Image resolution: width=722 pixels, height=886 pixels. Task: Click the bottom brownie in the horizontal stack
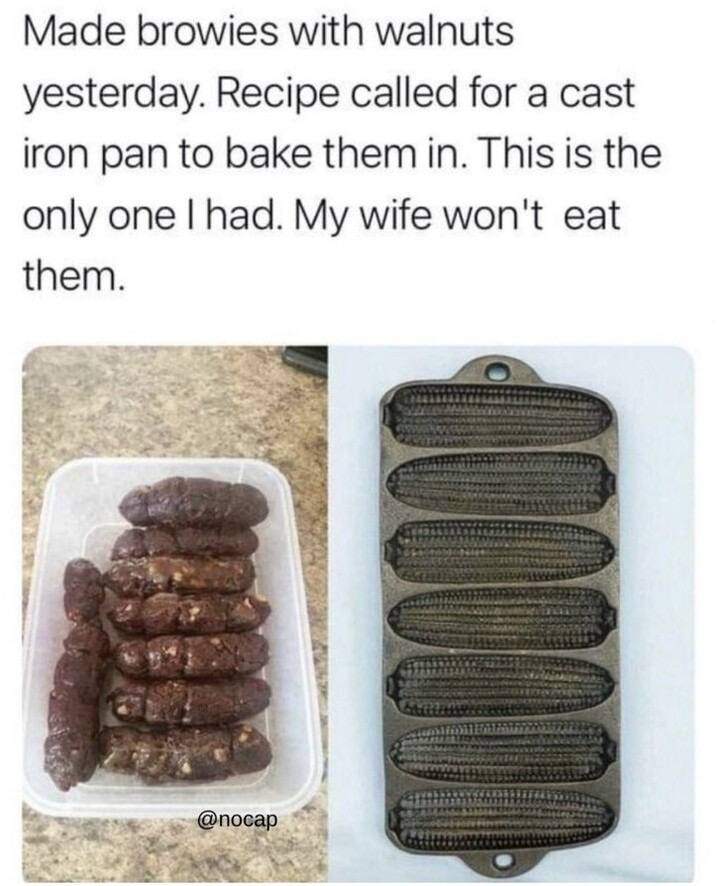click(188, 750)
